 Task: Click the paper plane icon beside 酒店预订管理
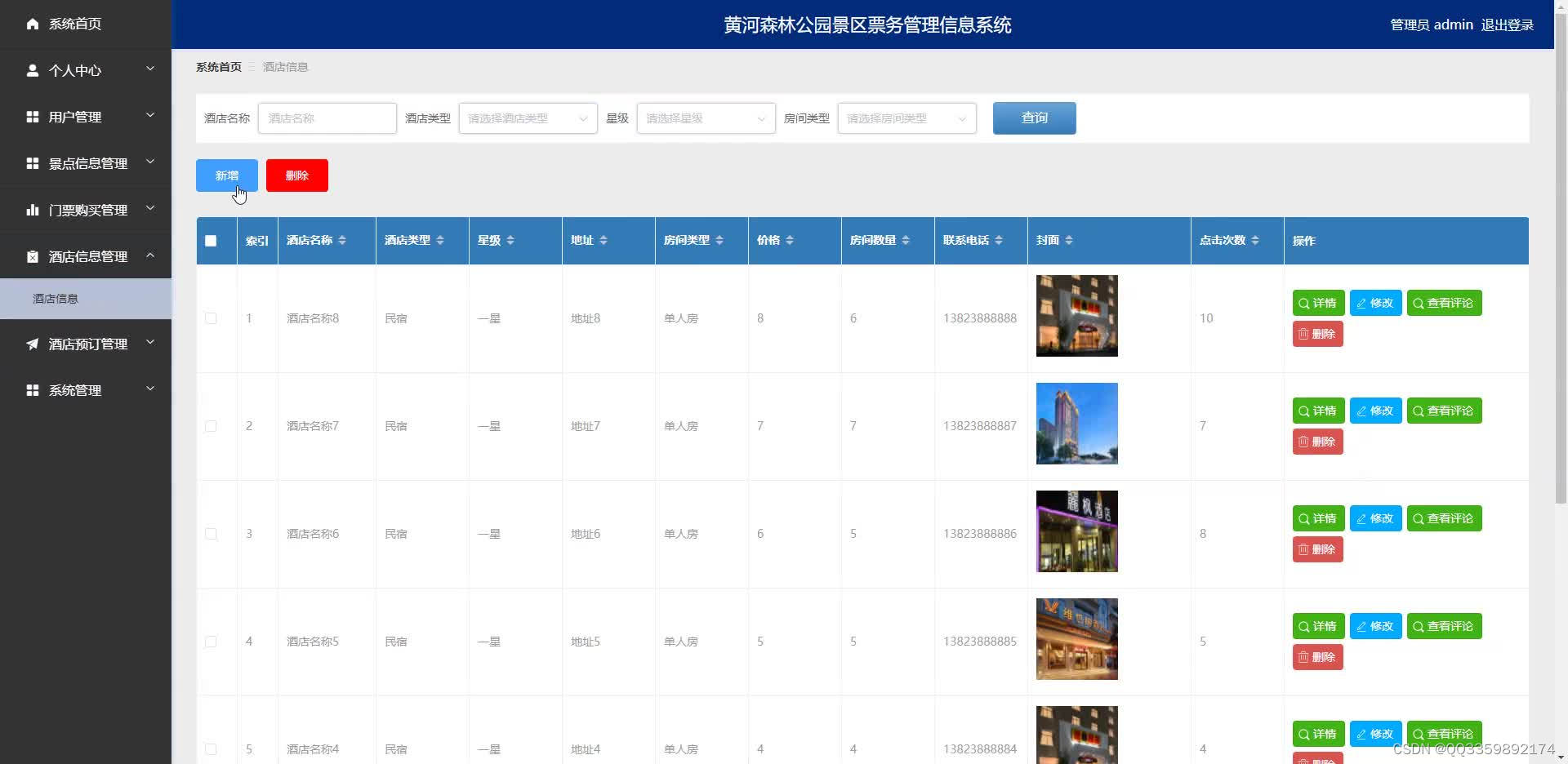click(33, 344)
